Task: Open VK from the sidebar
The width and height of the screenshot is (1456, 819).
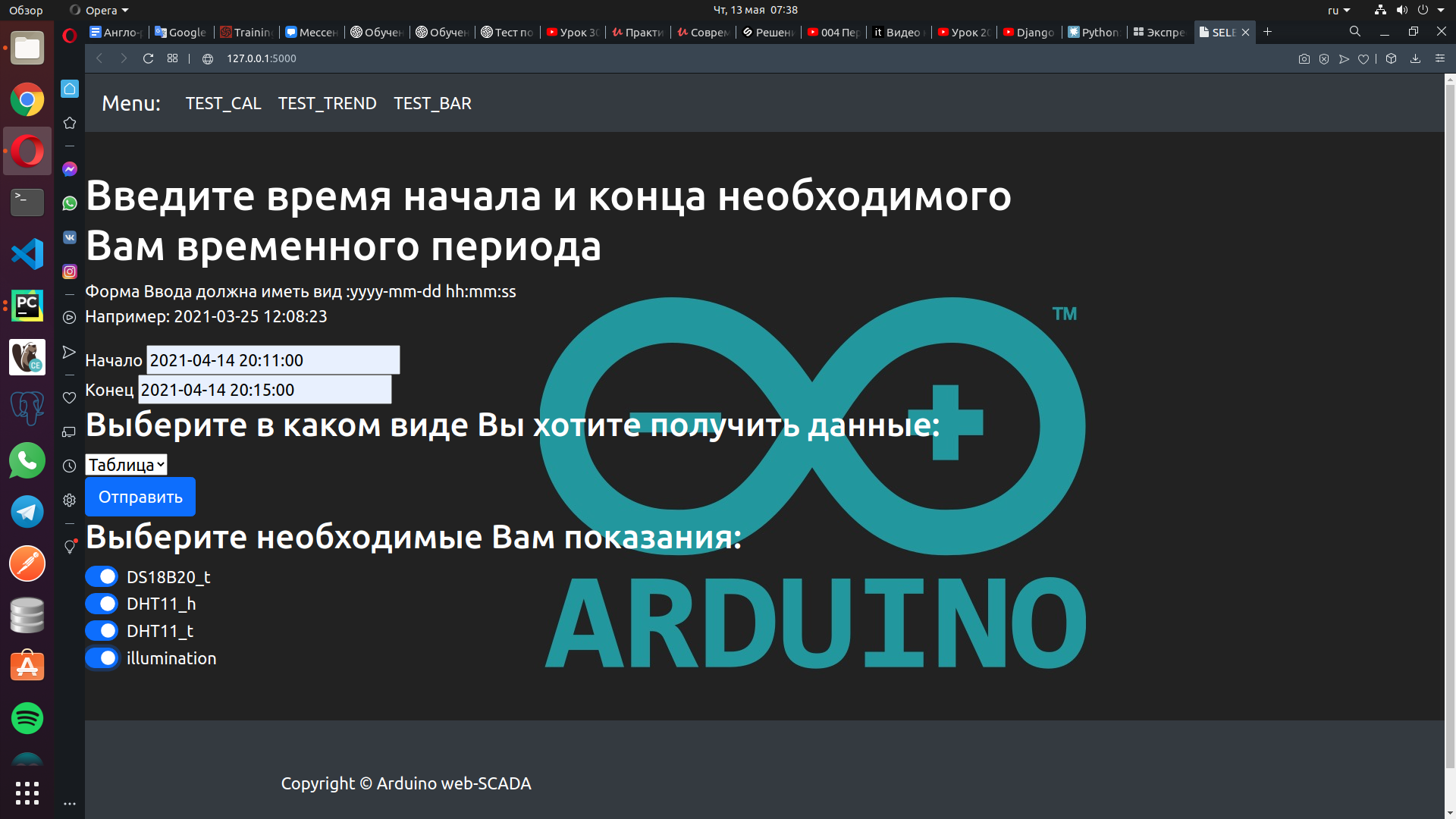Action: point(69,237)
